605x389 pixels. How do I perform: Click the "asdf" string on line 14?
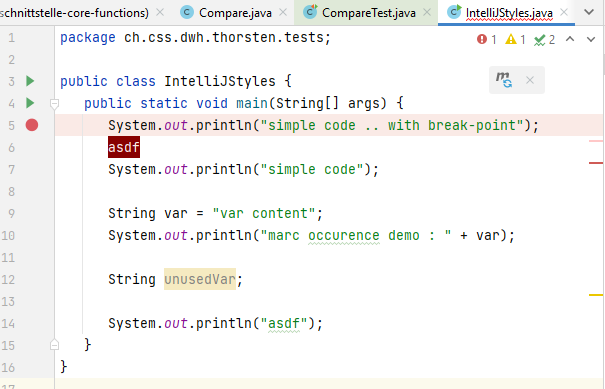click(x=284, y=323)
